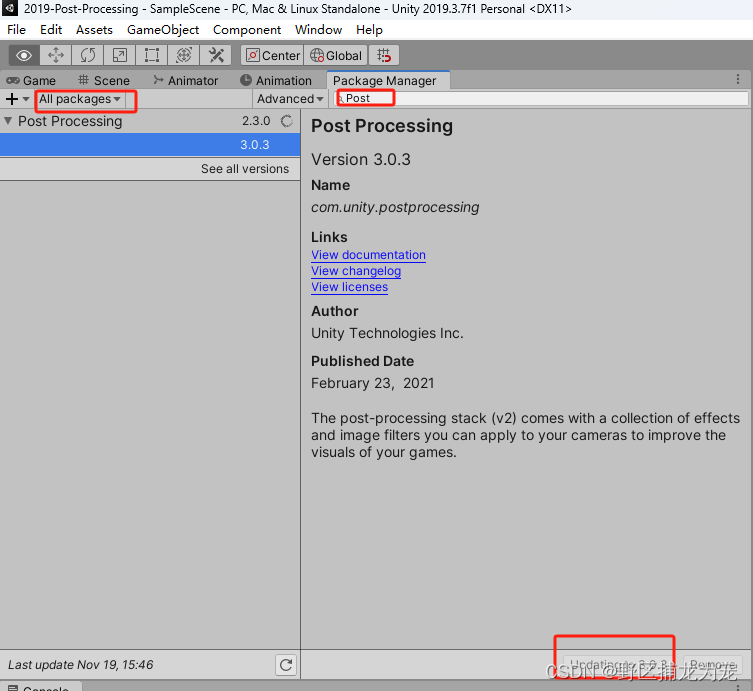Viewport: 753px width, 691px height.
Task: Open the Advanced dropdown
Action: (290, 99)
